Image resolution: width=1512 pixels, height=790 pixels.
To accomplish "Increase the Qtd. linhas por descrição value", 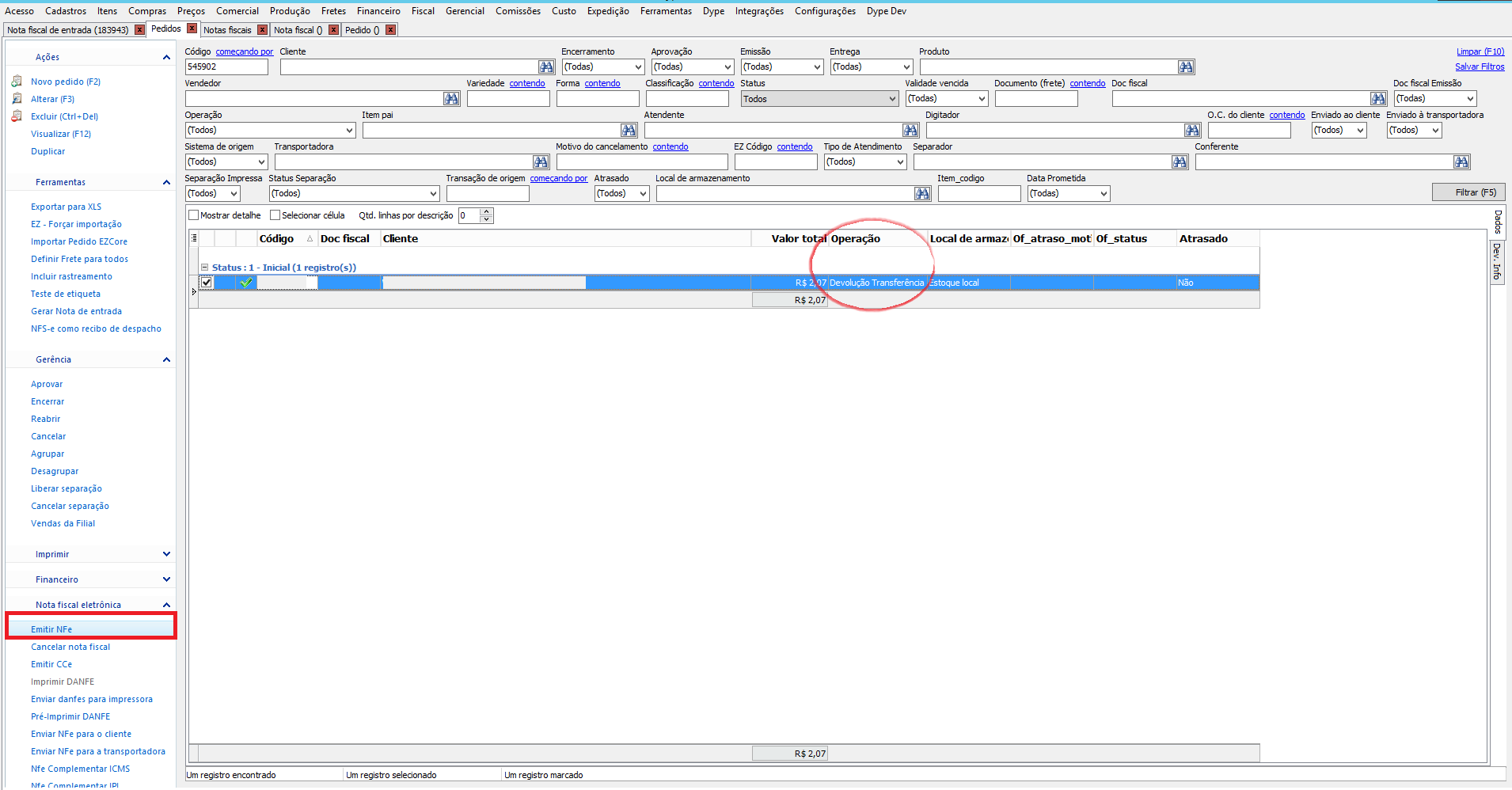I will pos(487,211).
